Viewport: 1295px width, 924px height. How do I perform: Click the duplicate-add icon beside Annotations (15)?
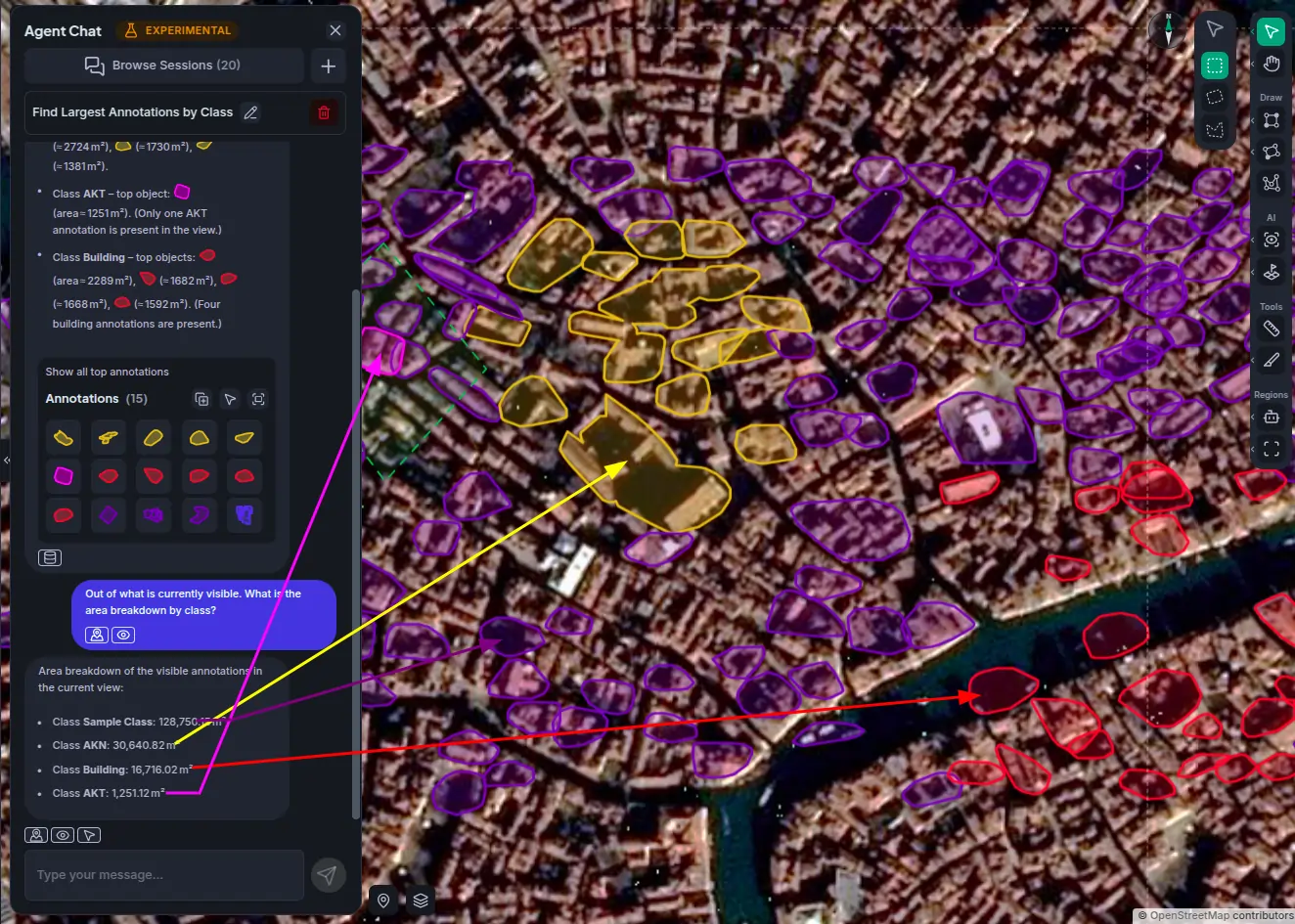coord(201,399)
